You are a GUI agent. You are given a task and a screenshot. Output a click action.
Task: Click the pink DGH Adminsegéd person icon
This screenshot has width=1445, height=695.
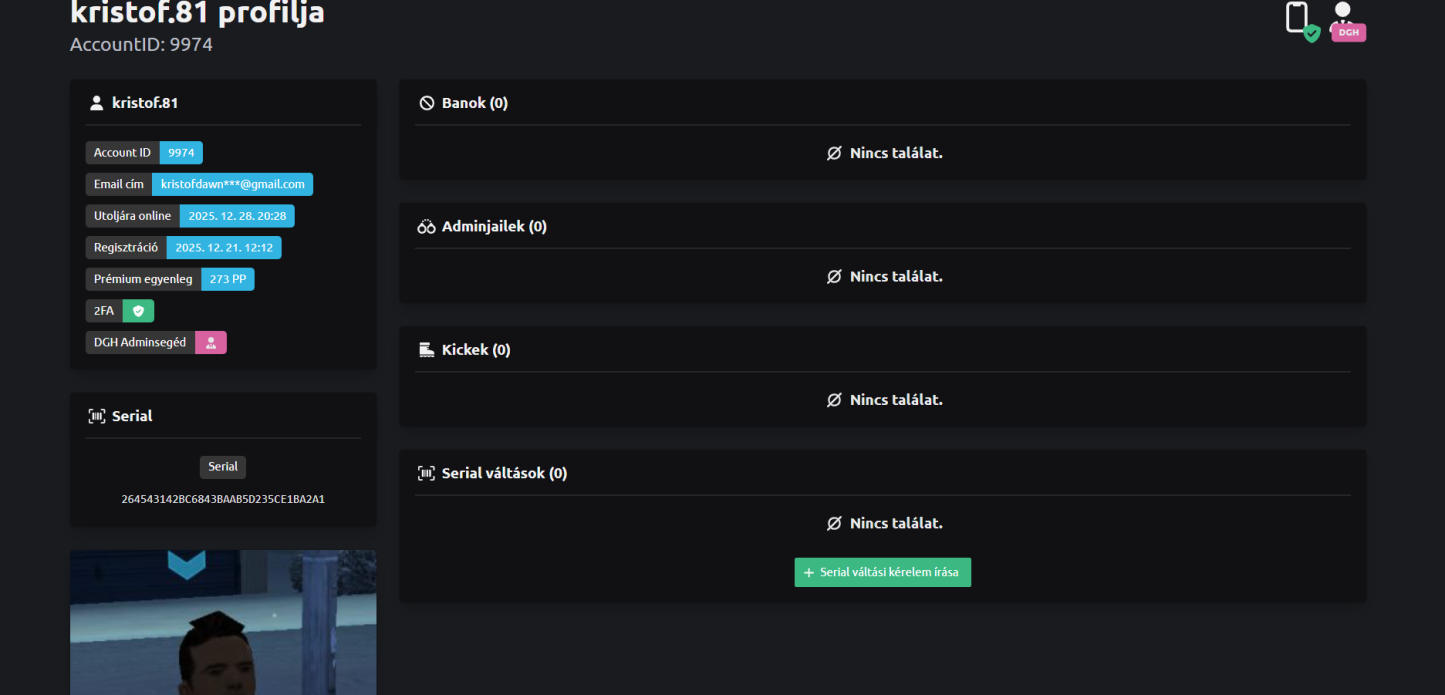pos(211,343)
